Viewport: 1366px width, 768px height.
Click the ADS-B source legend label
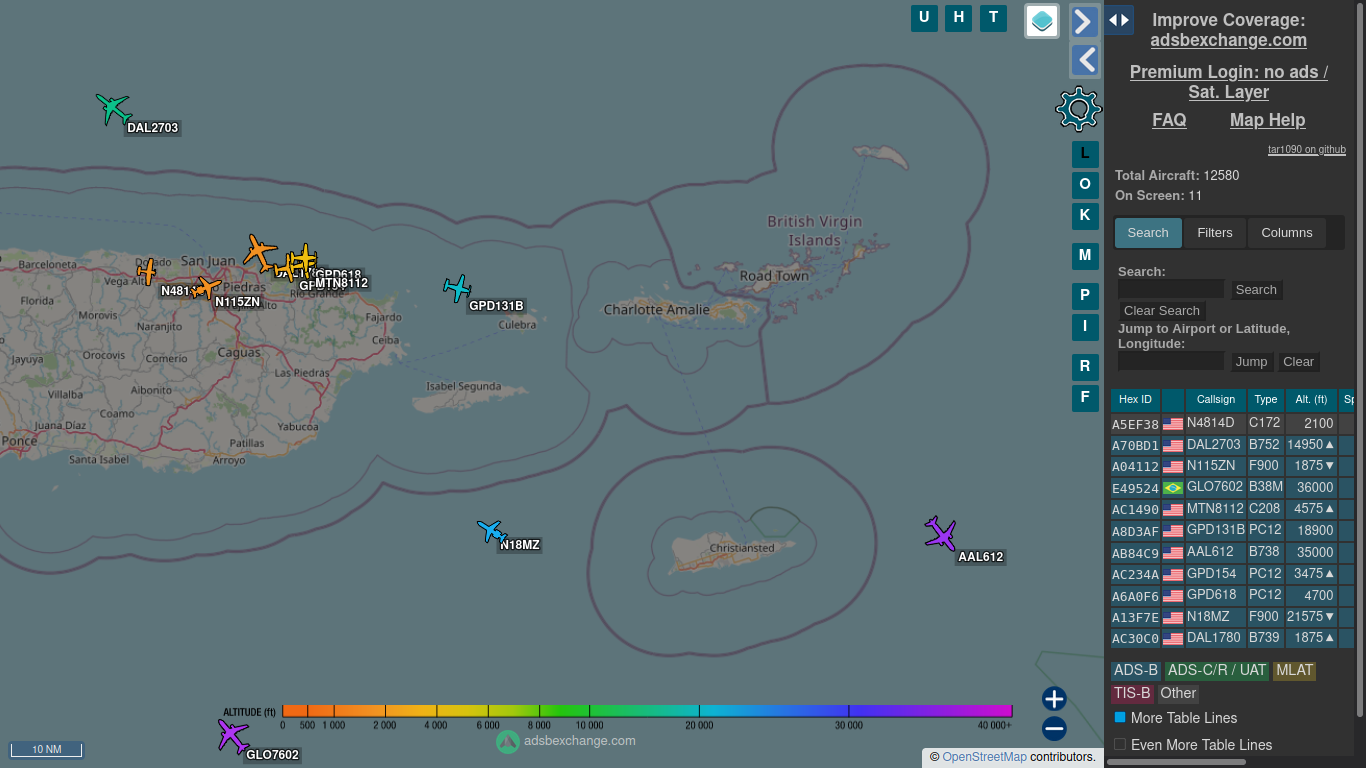pyautogui.click(x=1136, y=670)
